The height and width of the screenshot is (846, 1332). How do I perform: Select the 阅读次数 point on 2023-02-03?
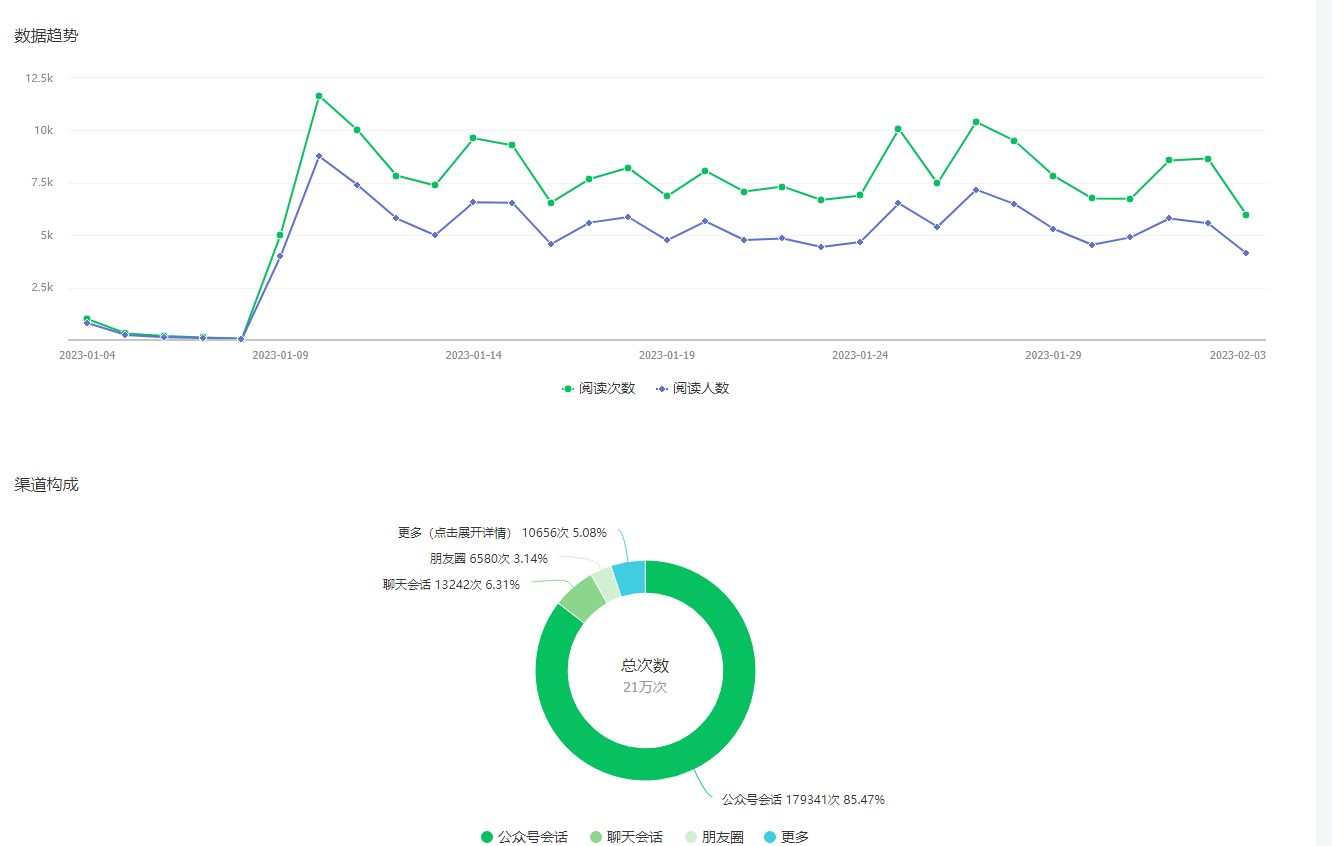(x=1245, y=215)
